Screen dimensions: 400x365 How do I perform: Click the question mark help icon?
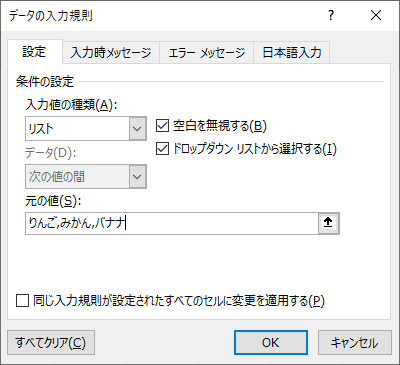click(x=331, y=15)
